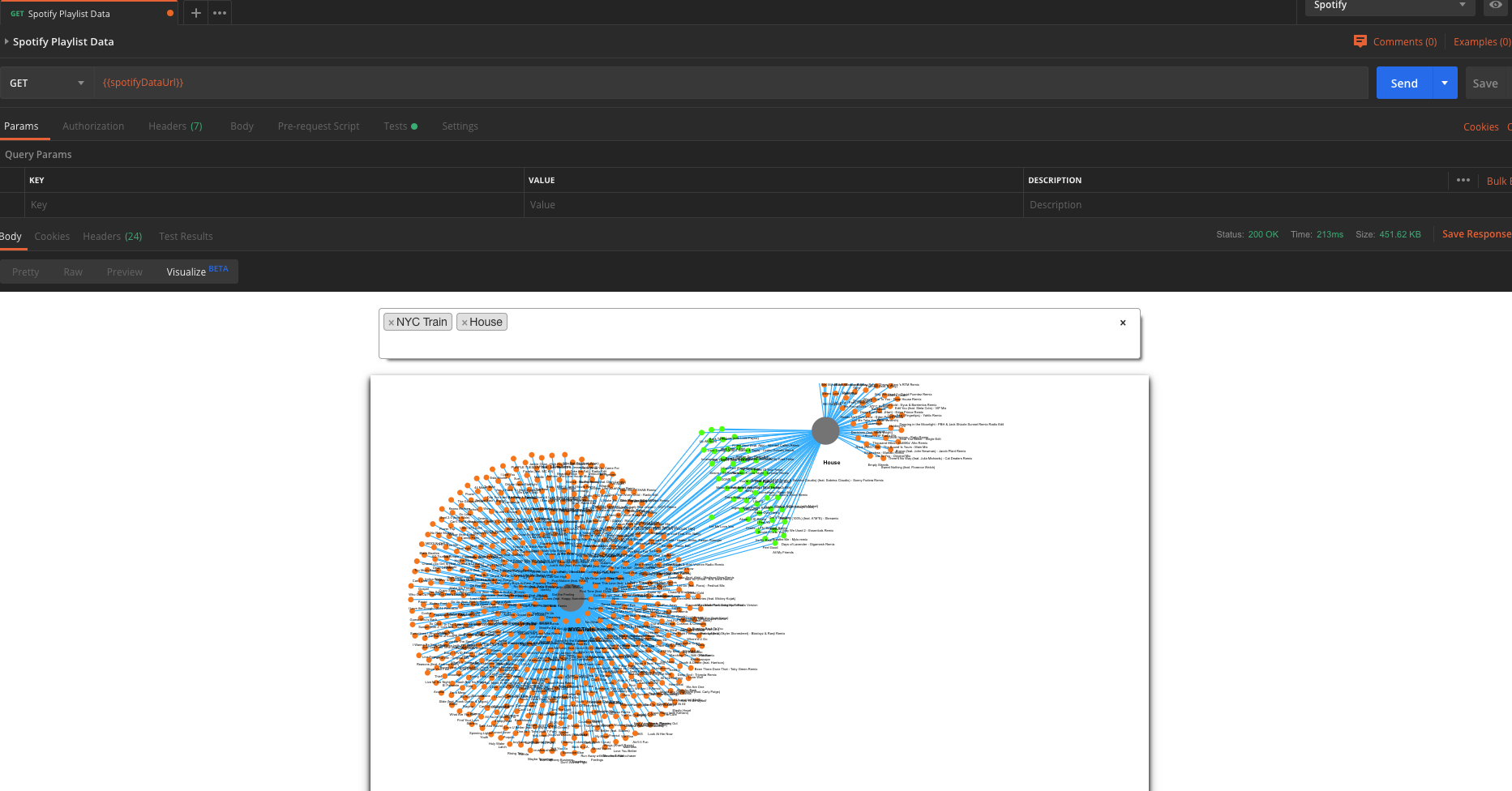Screen dimensions: 1512x791
Task: Click the 451.62 KB response size
Action: (x=1400, y=234)
